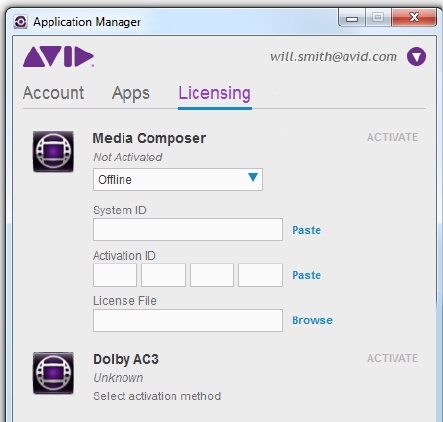
Task: Switch to the Account tab
Action: [53, 93]
